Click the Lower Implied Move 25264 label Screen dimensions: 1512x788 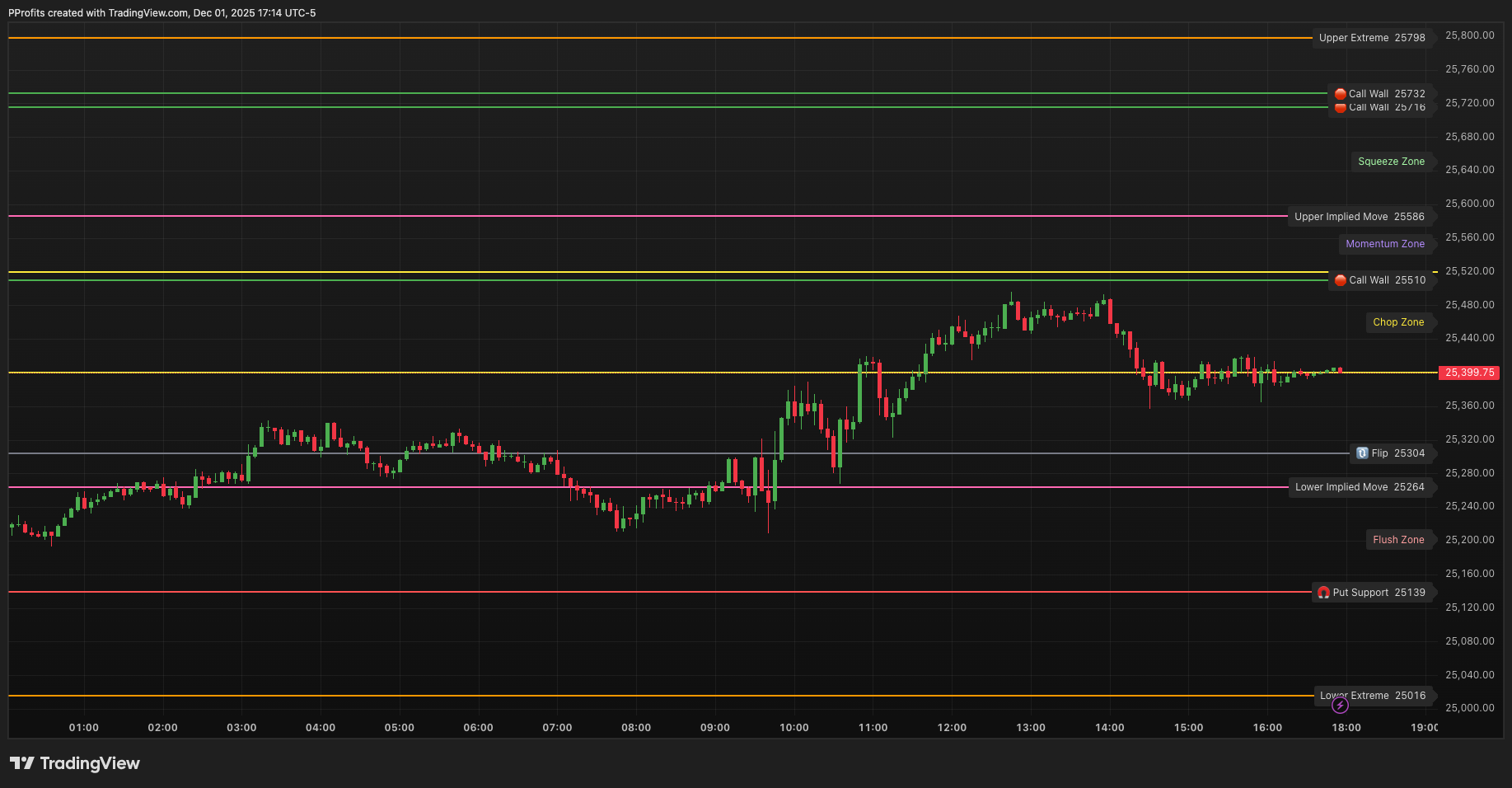point(1360,486)
